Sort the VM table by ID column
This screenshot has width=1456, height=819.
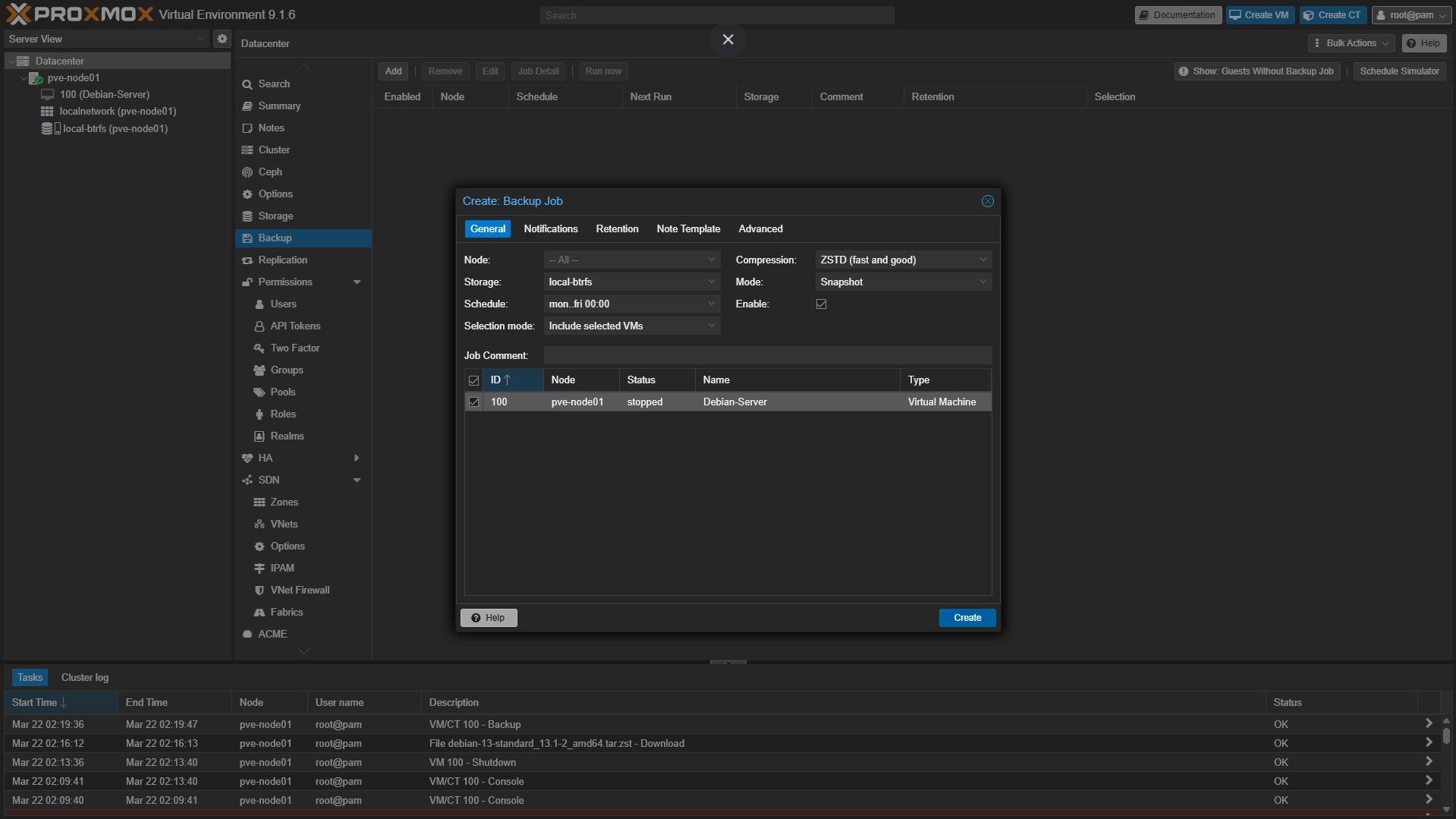click(513, 380)
